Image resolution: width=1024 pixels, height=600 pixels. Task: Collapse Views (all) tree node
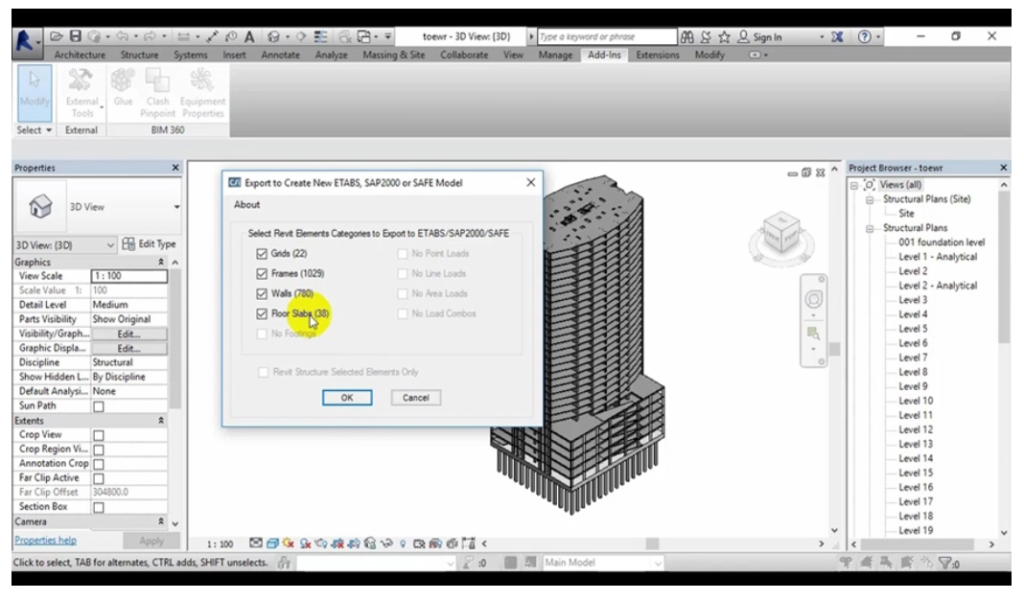coord(854,185)
